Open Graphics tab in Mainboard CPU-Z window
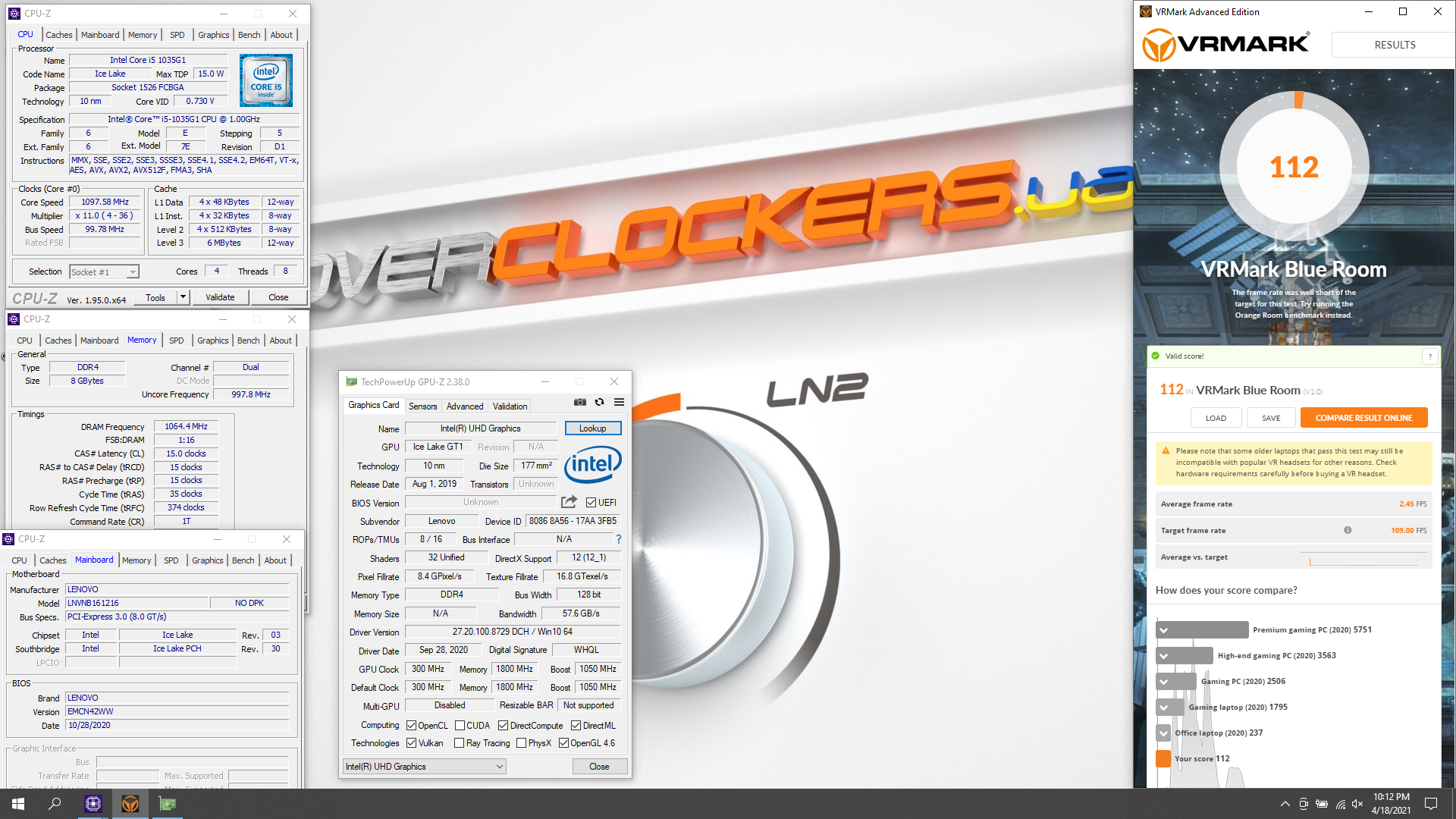This screenshot has width=1456, height=819. pos(207,560)
